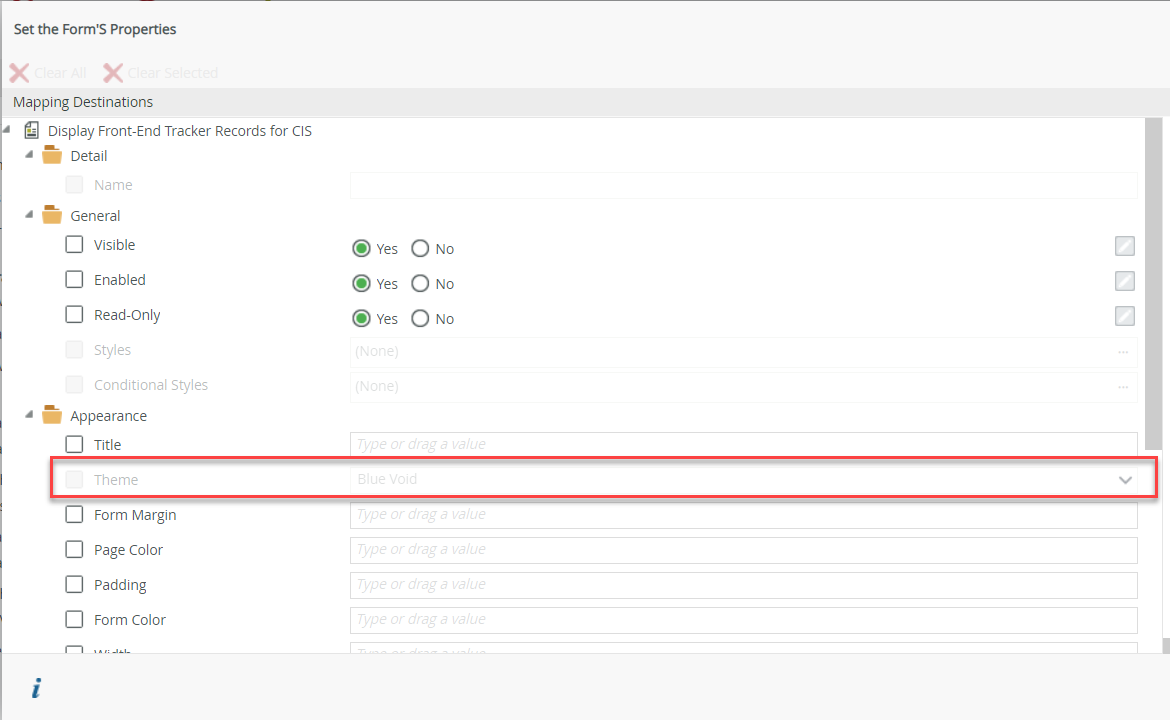Click the Form Color value input field
This screenshot has height=720, width=1170.
pos(743,620)
